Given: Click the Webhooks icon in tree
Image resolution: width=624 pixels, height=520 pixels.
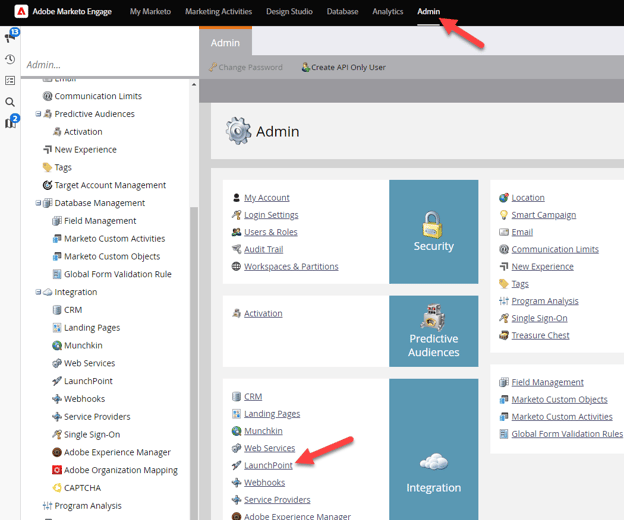Looking at the screenshot, I should [x=57, y=399].
